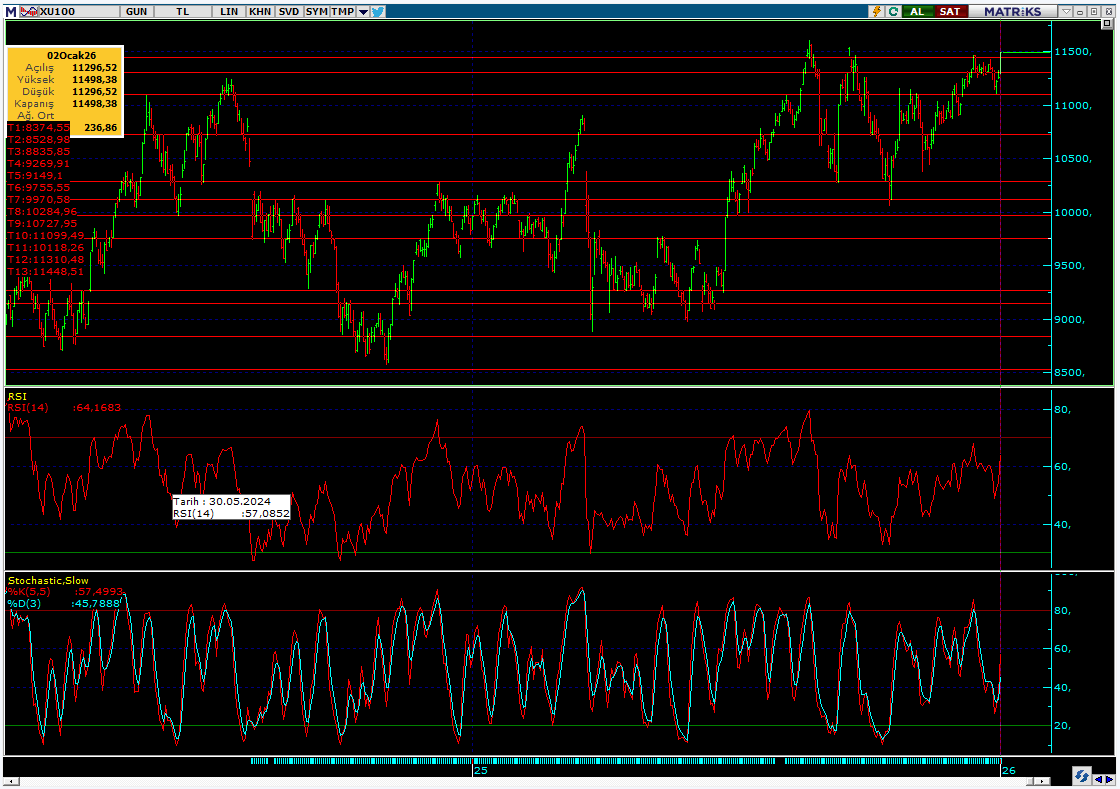
Task: Click the blue sync arrows icon
Action: (x=1081, y=775)
